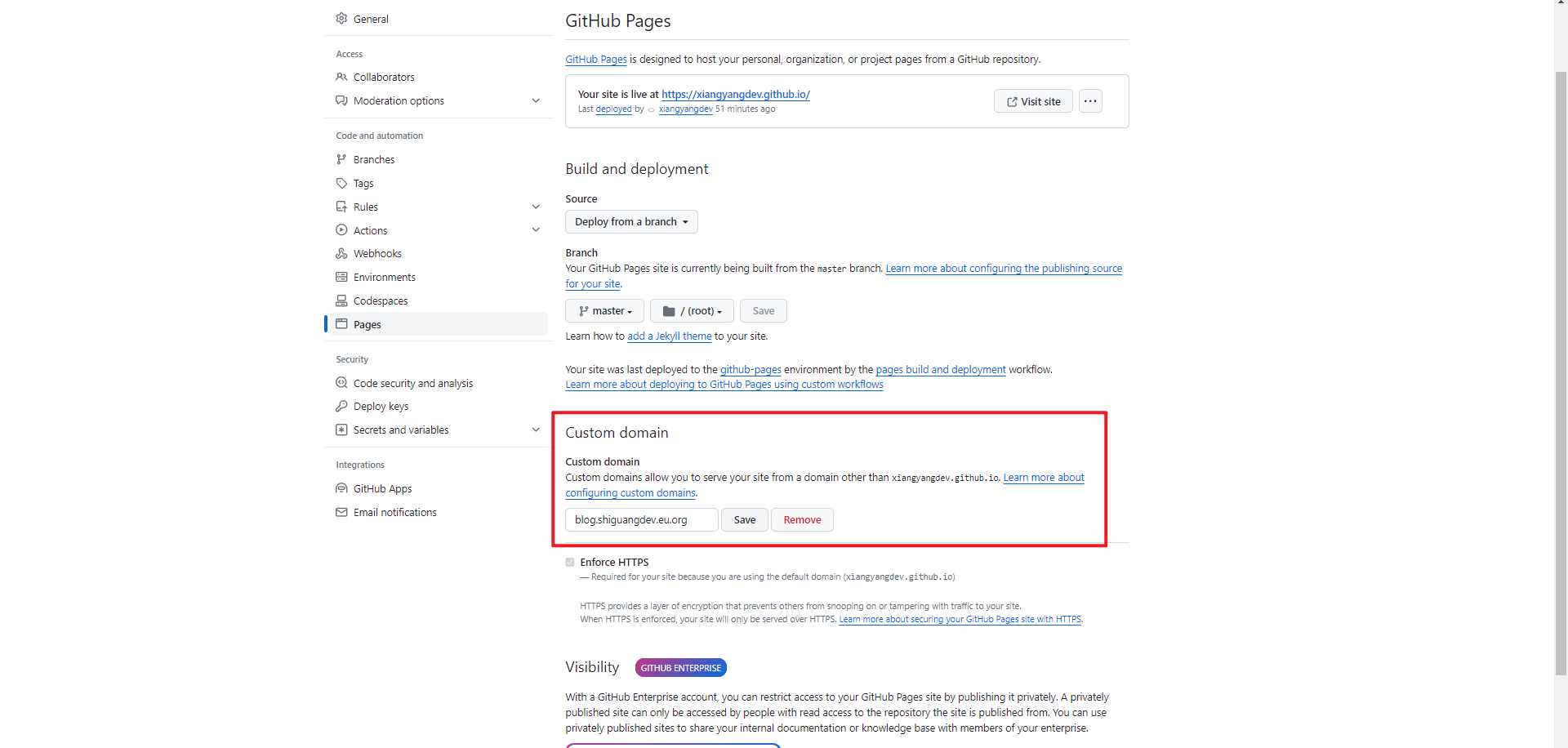Click the Codespaces icon
The height and width of the screenshot is (748, 1568).
pos(341,301)
